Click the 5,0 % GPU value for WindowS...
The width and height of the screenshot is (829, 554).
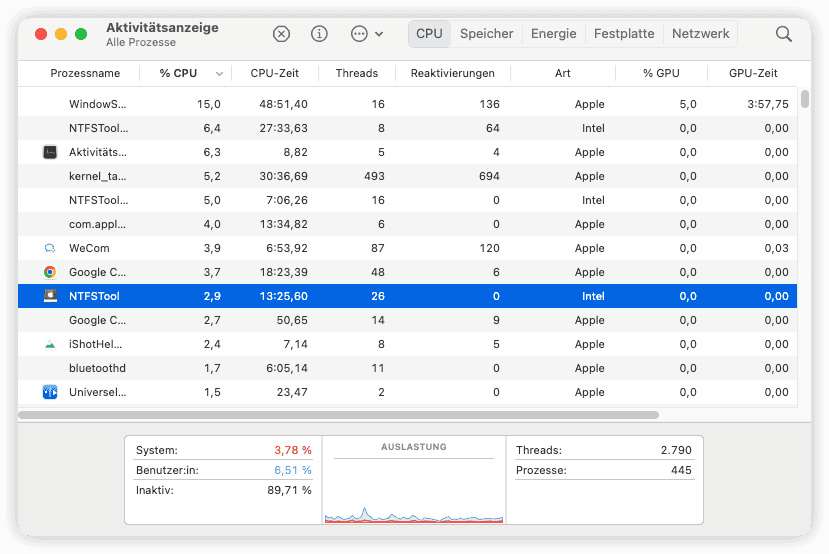coord(688,104)
